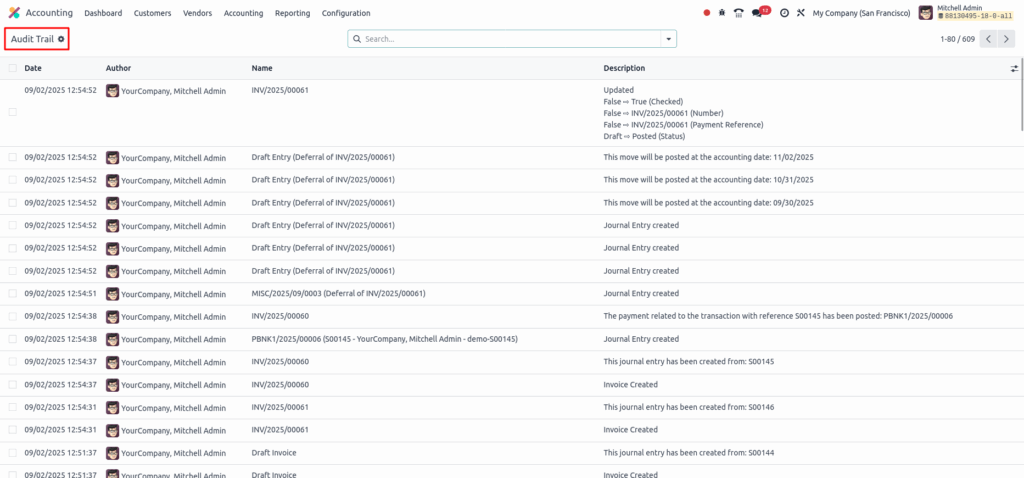Check the row created from S00146
1024x478 pixels.
pyautogui.click(x=12, y=407)
